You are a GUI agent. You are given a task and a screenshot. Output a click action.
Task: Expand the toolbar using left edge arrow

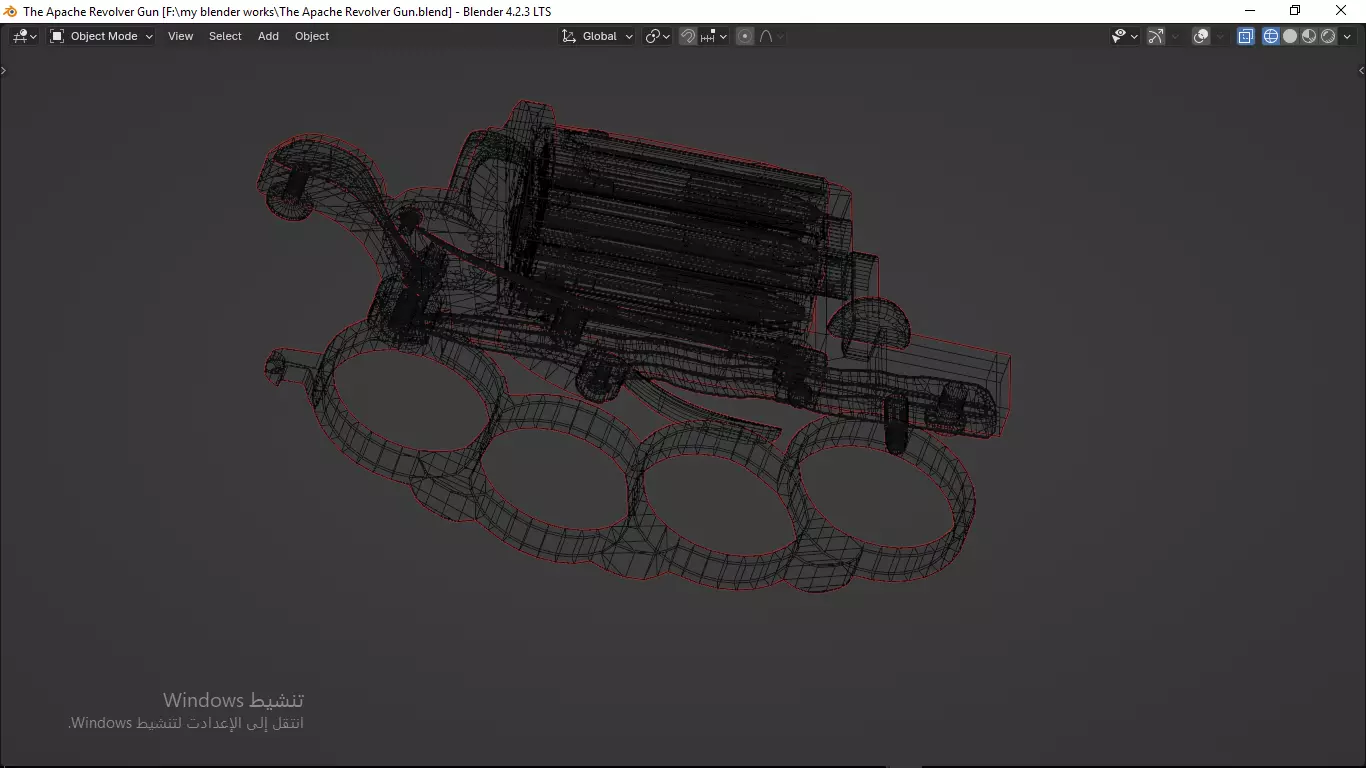coord(4,70)
